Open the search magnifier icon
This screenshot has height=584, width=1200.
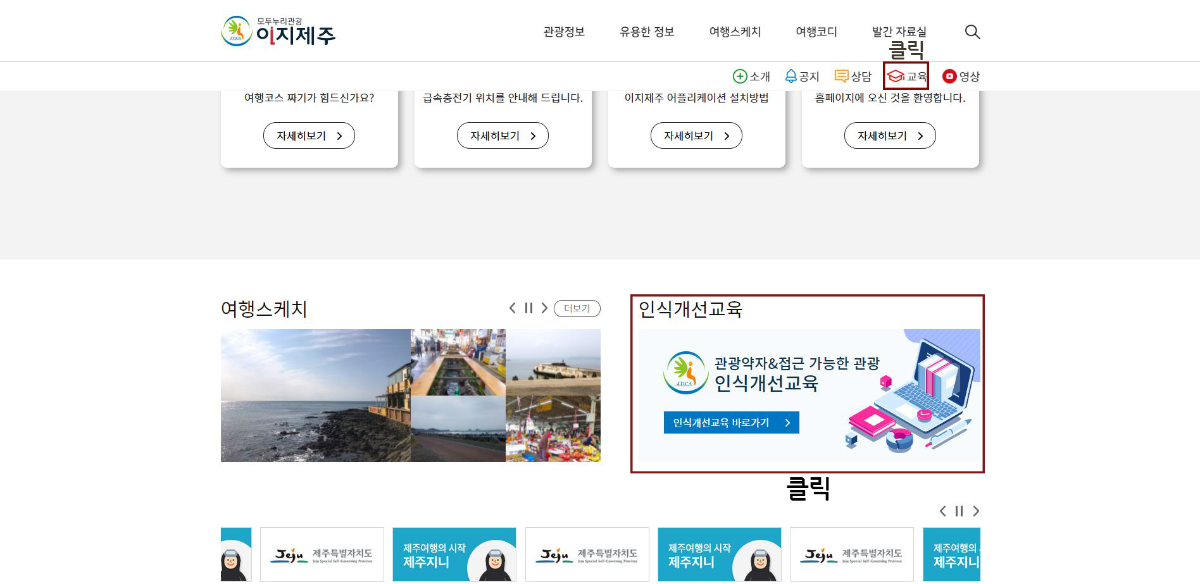click(x=972, y=32)
